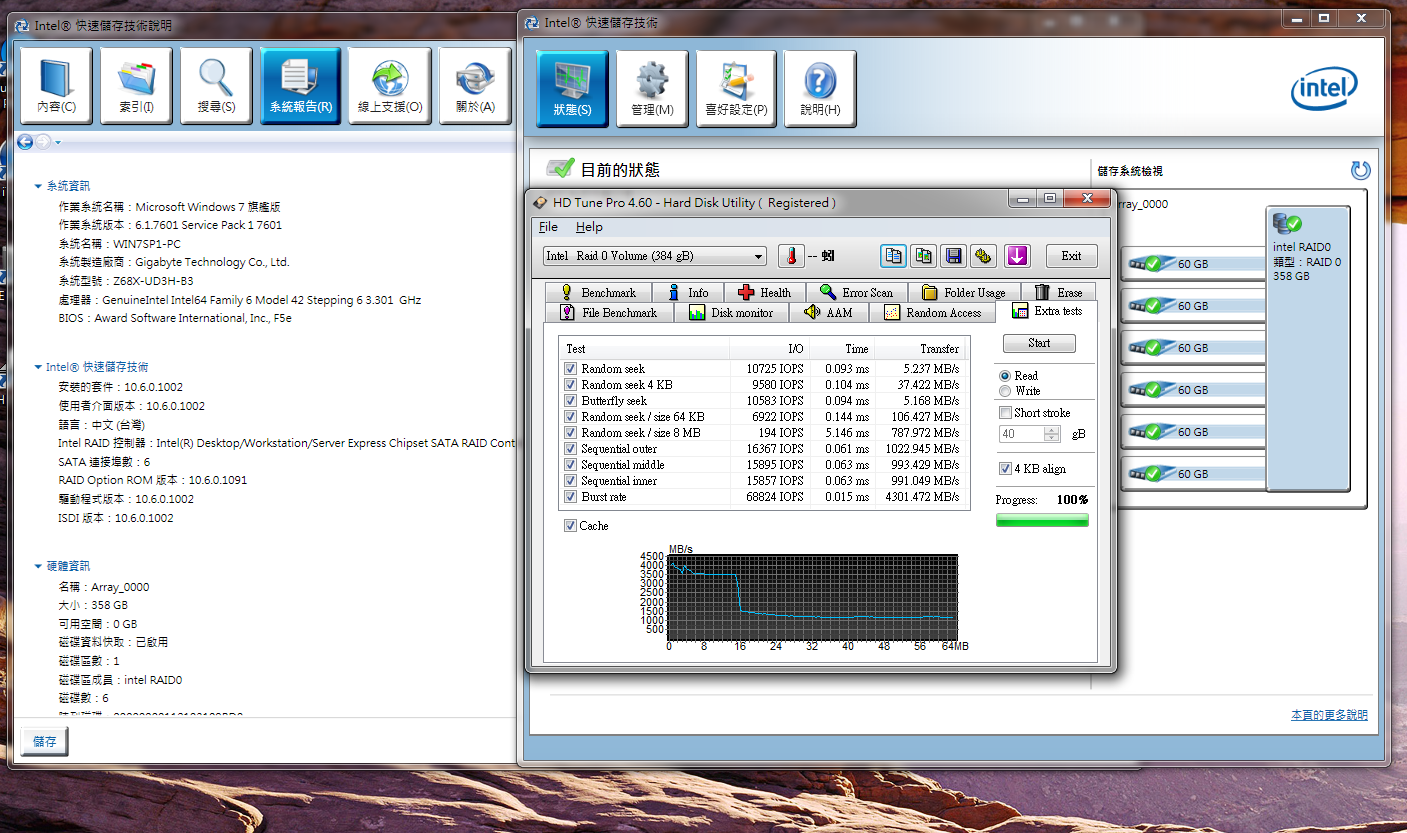The width and height of the screenshot is (1407, 833).
Task: Open HD Tune options wrench icon
Action: 984,256
